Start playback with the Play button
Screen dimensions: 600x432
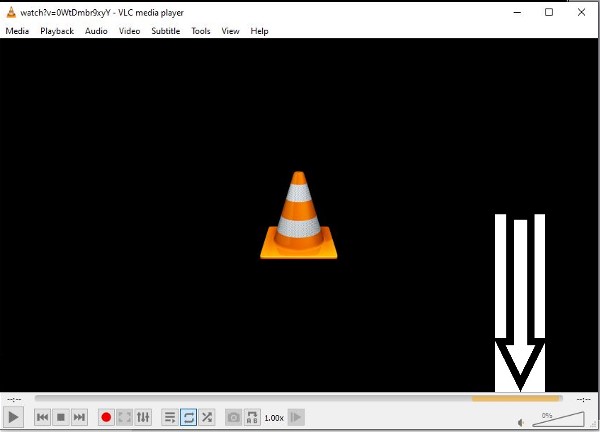(13, 417)
